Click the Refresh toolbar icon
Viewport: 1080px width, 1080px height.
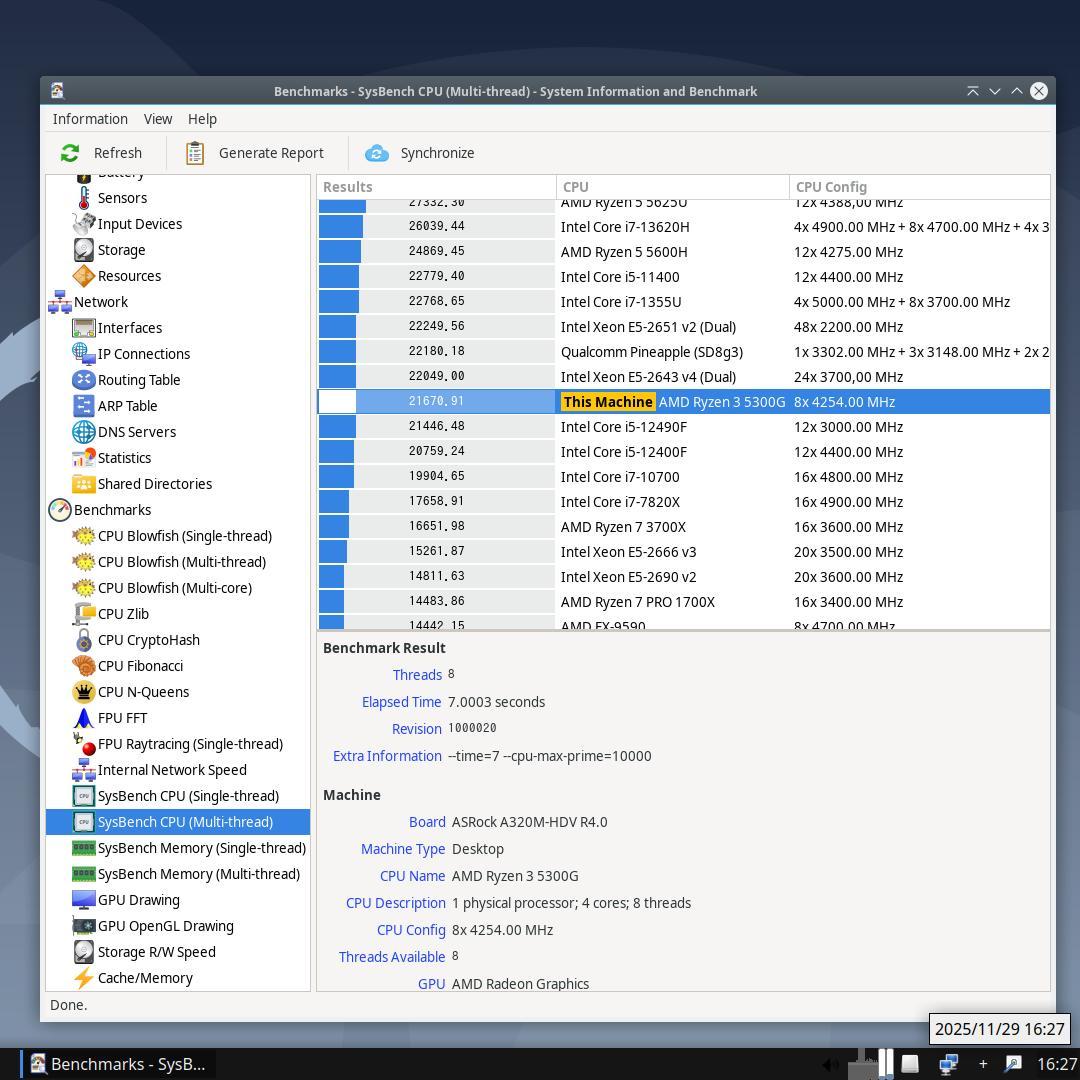[x=70, y=153]
